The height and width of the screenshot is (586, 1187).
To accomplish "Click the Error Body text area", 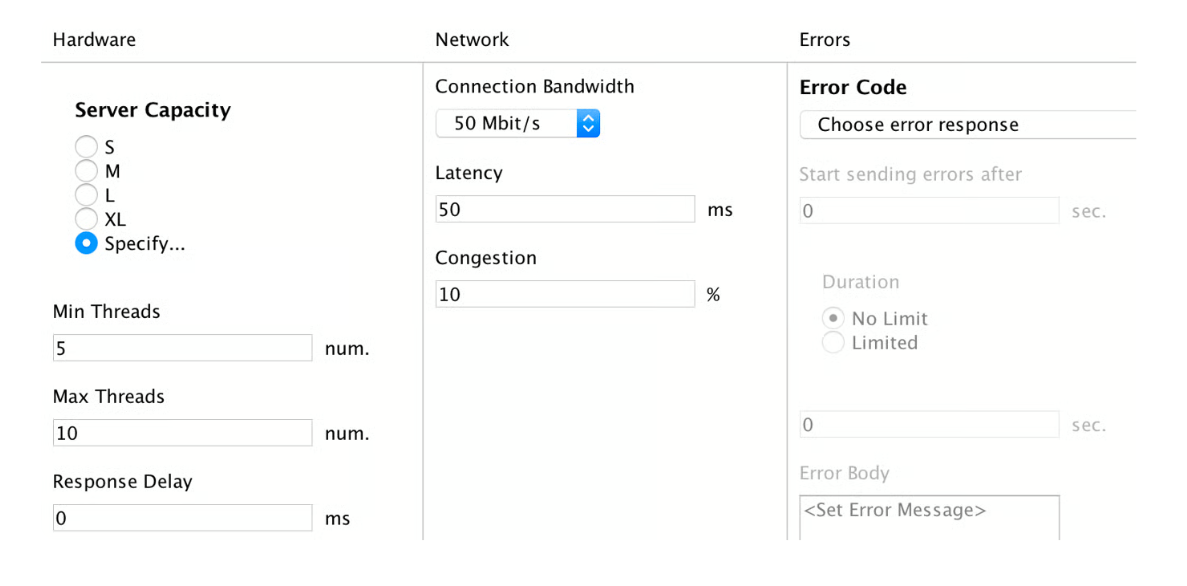I will [928, 517].
